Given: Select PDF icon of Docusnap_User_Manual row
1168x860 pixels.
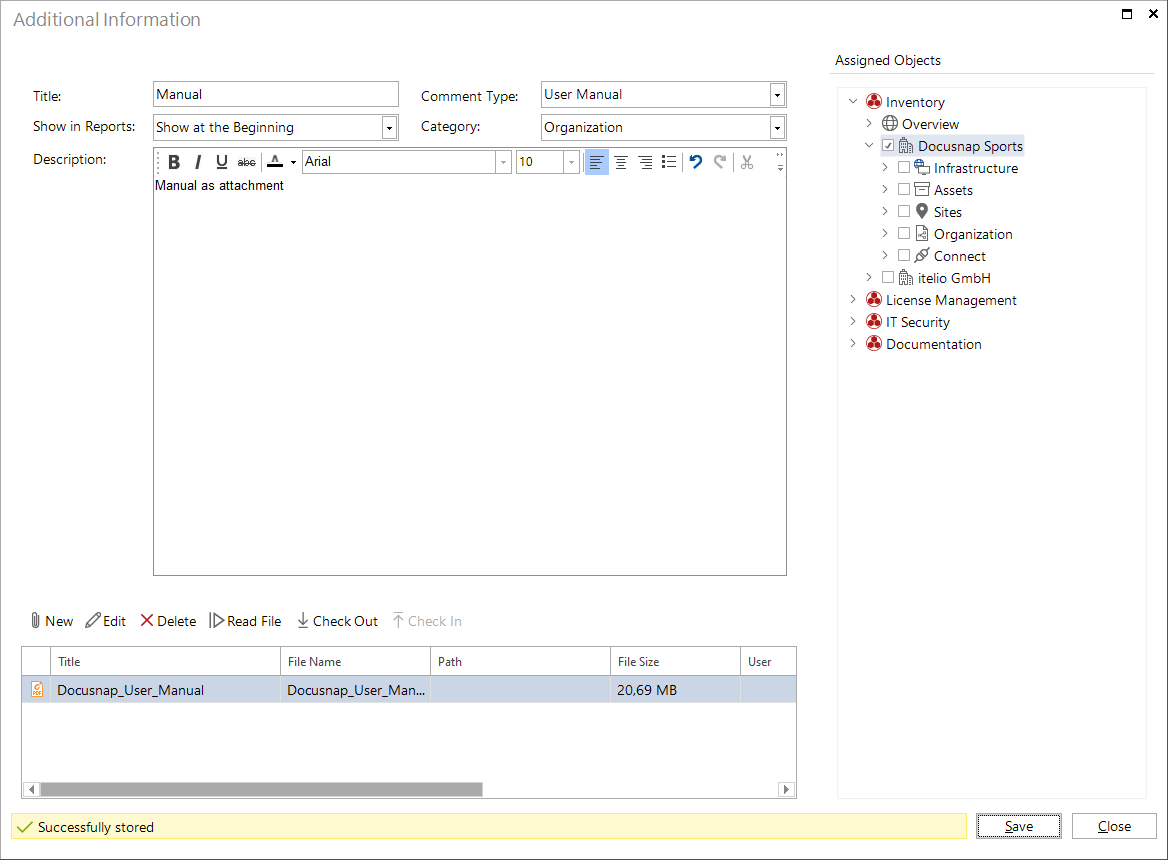Looking at the screenshot, I should [x=36, y=689].
